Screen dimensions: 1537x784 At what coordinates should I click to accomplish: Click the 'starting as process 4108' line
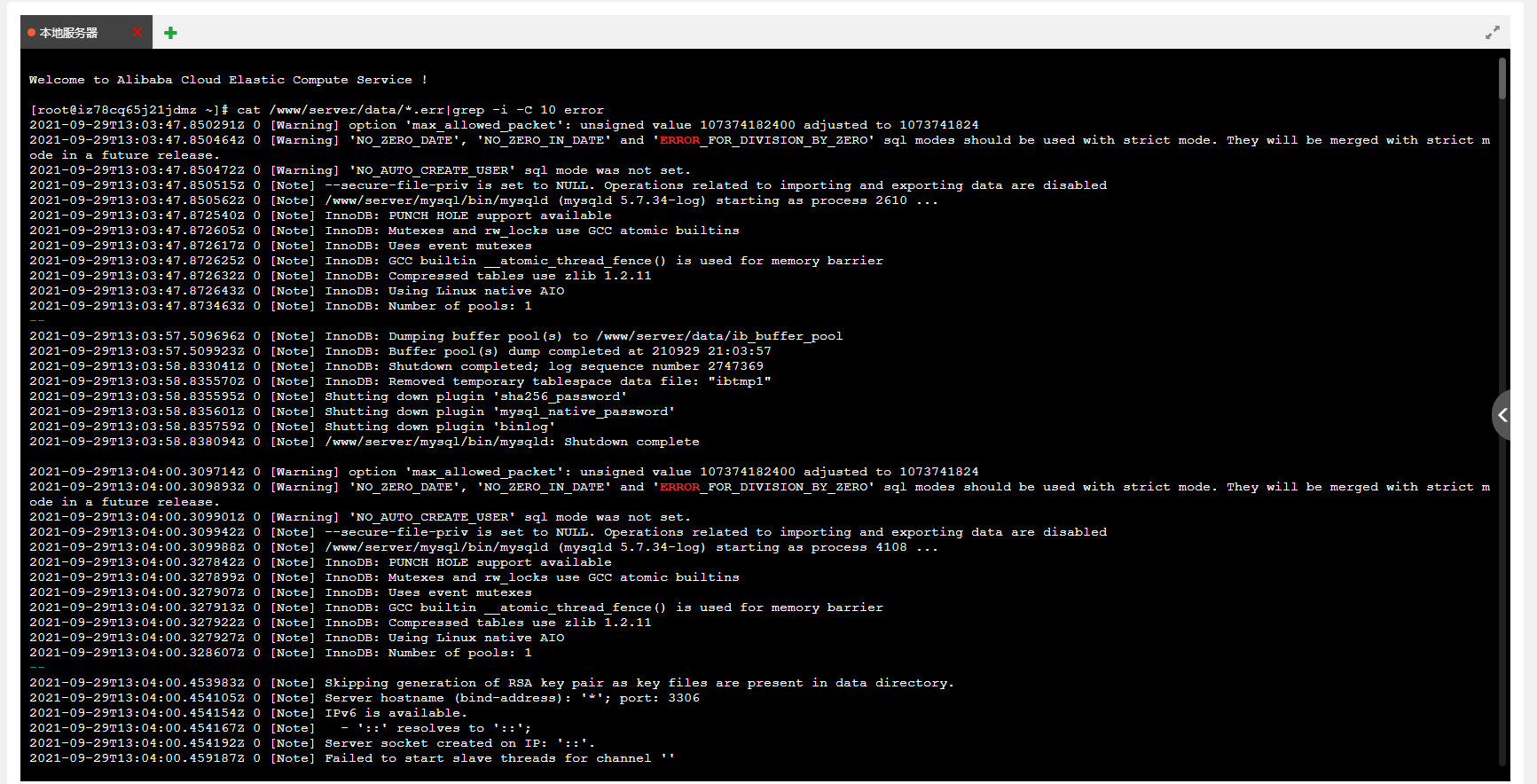pos(483,547)
